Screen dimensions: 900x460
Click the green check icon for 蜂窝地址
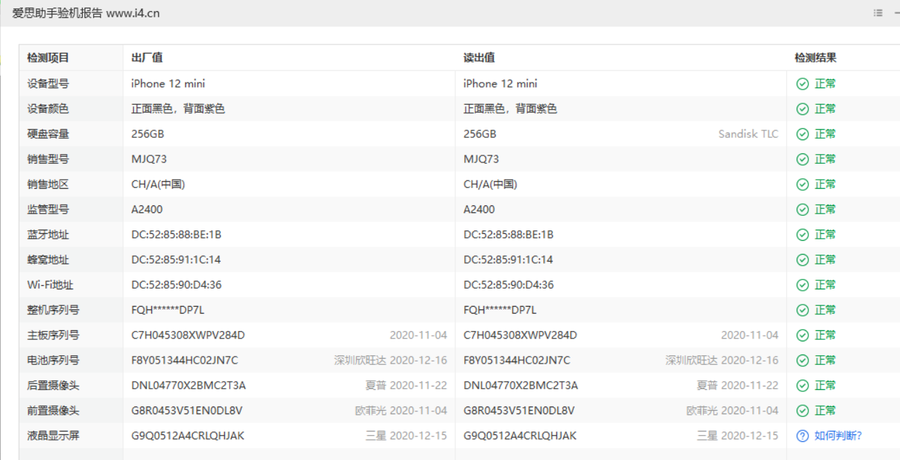coord(802,260)
